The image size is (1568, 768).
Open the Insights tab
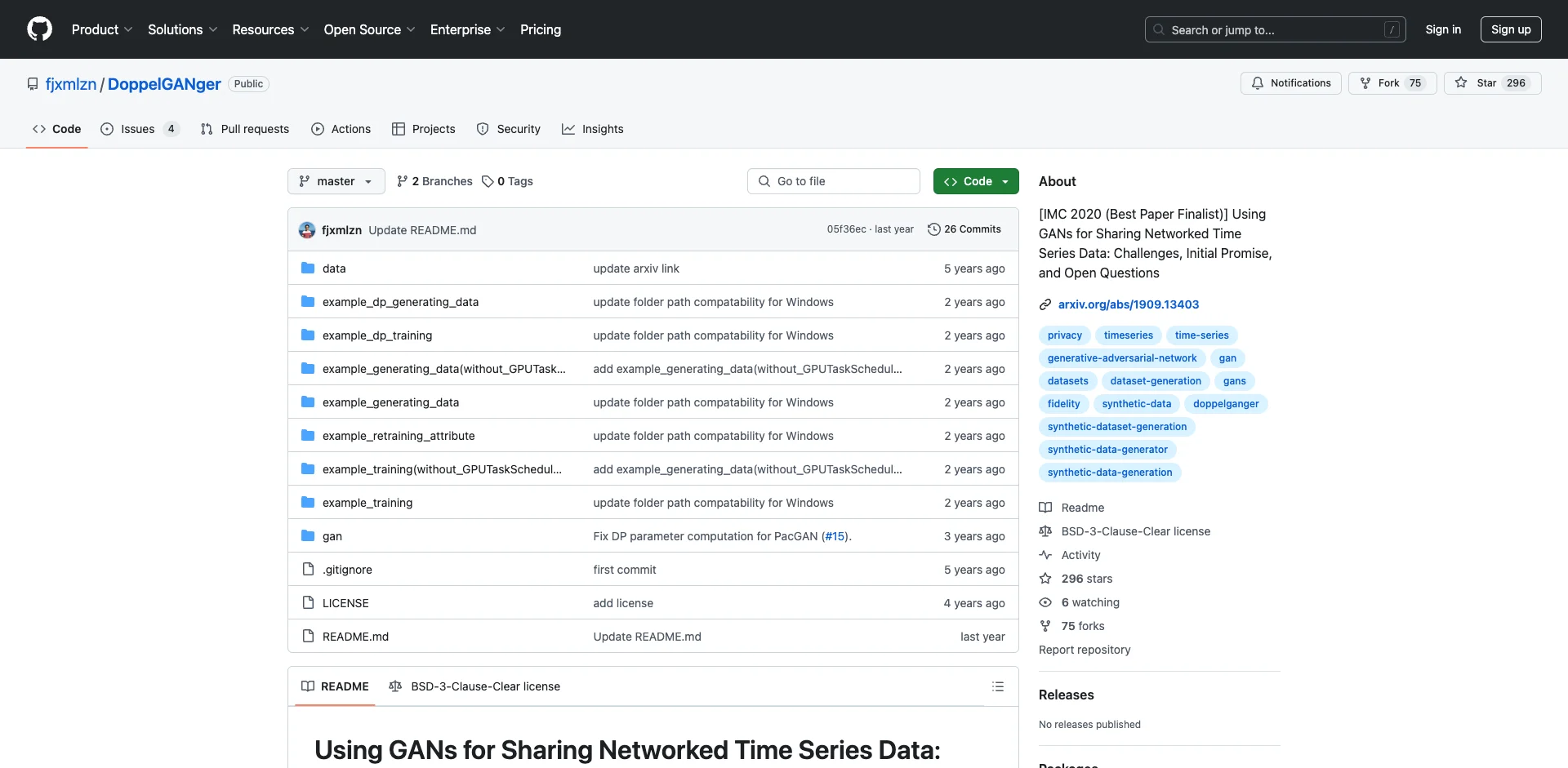[592, 129]
